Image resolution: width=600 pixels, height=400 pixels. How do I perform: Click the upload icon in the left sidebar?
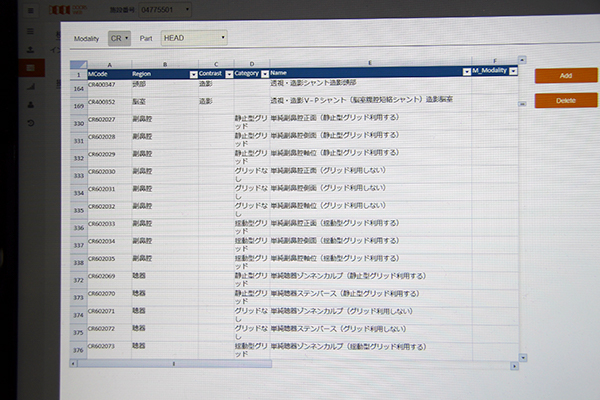30,50
